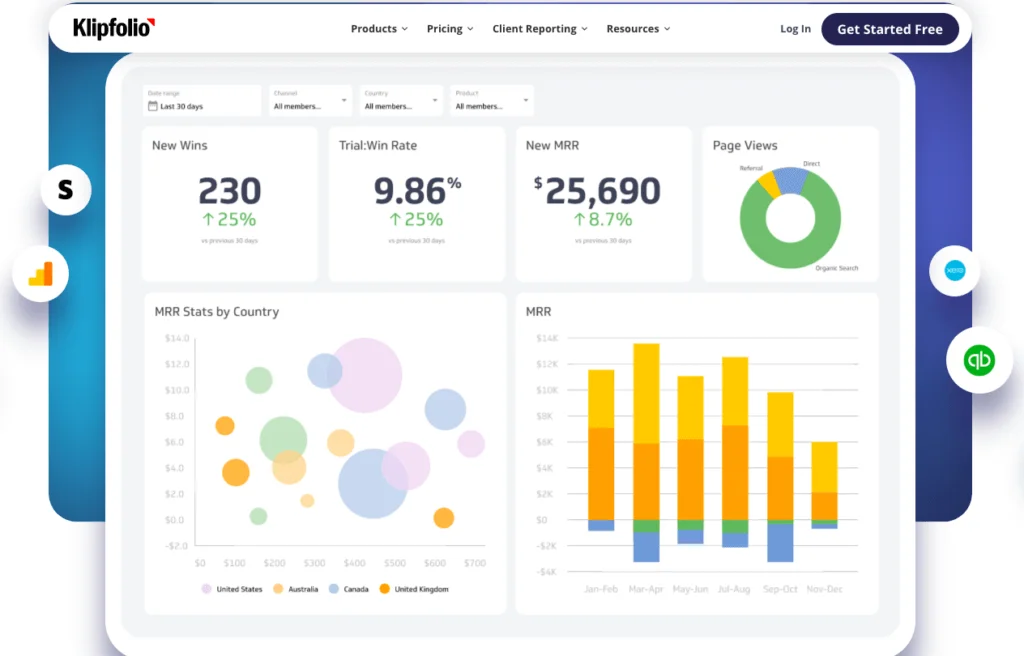Click the New MRR value $25,690

coord(597,191)
